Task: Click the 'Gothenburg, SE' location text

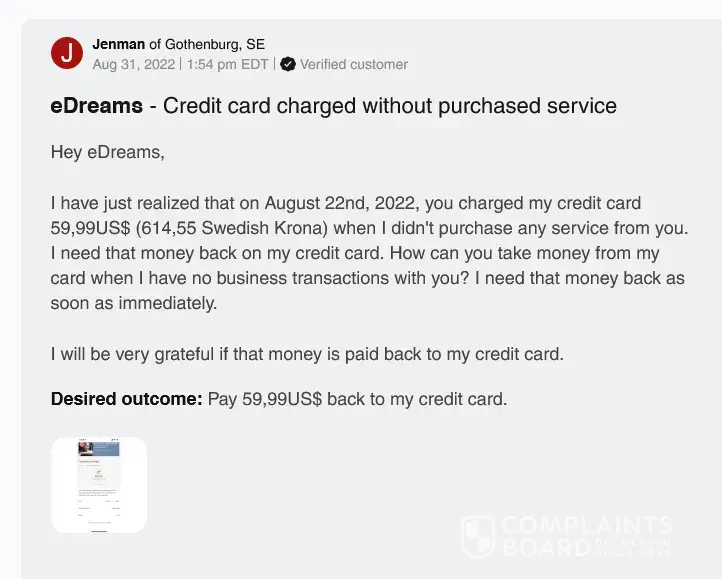Action: coord(214,44)
